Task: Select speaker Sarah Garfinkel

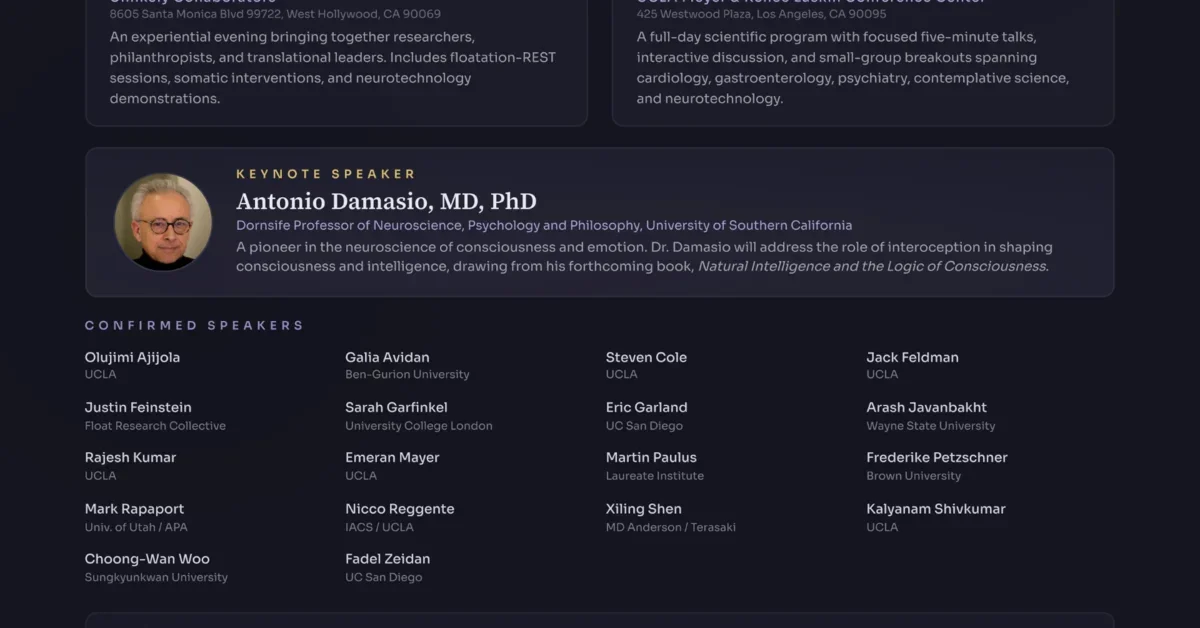Action: click(x=396, y=407)
